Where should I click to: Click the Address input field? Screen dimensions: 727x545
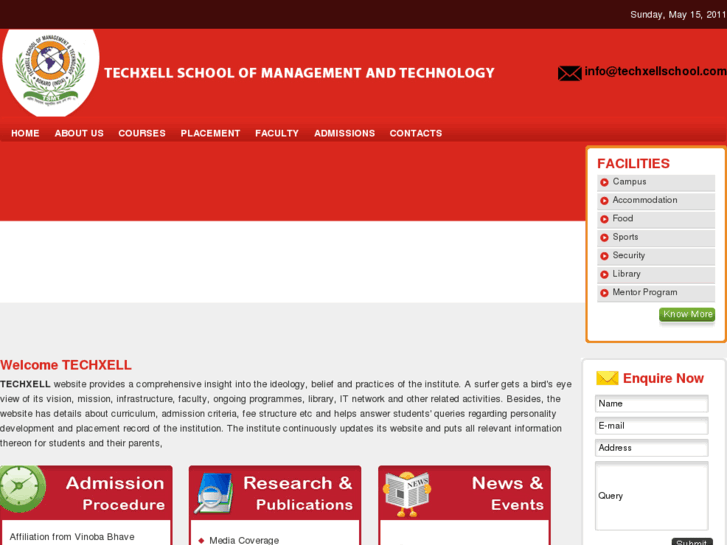(x=651, y=448)
